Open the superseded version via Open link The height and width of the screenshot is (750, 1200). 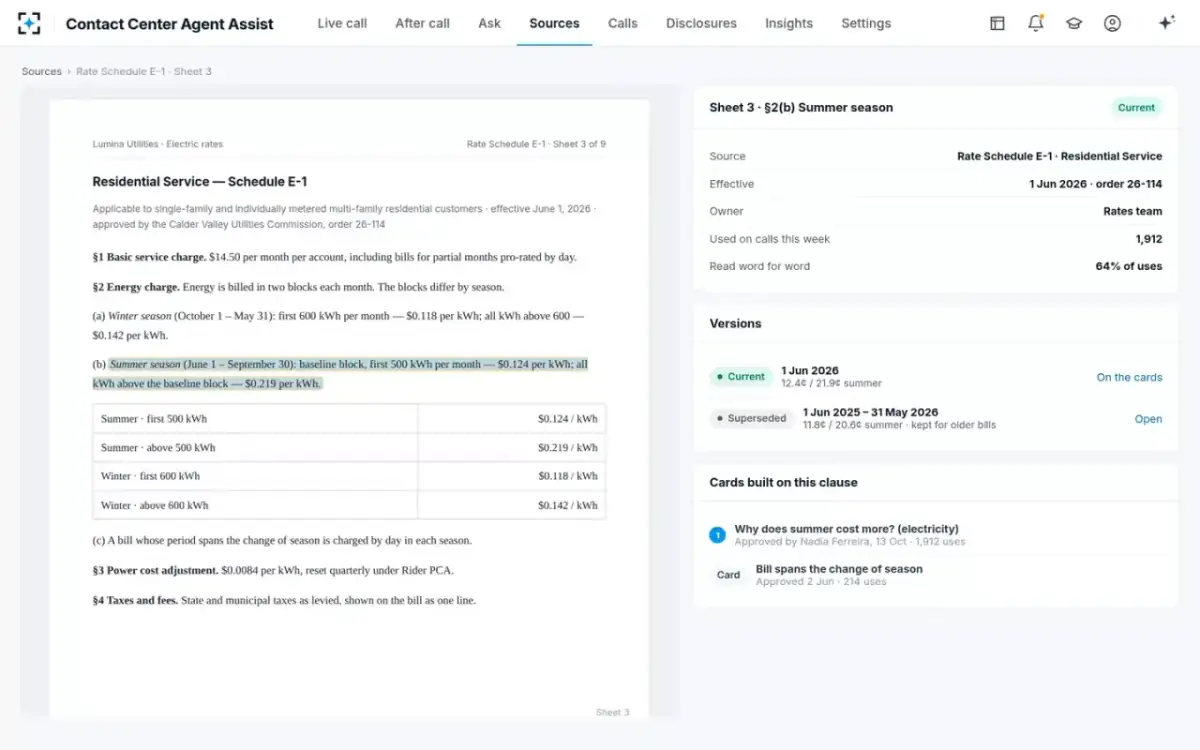(1148, 419)
